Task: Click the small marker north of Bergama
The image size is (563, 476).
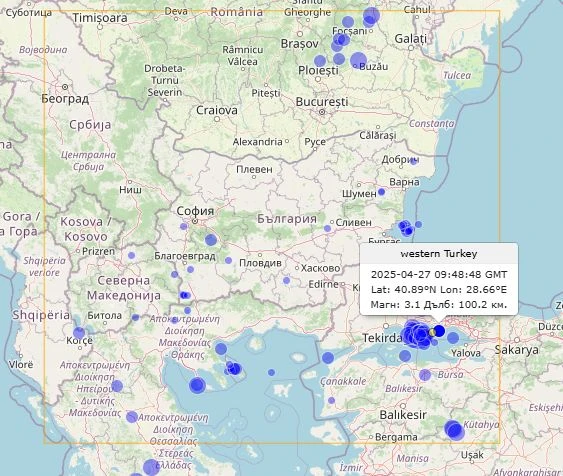Action: (331, 400)
